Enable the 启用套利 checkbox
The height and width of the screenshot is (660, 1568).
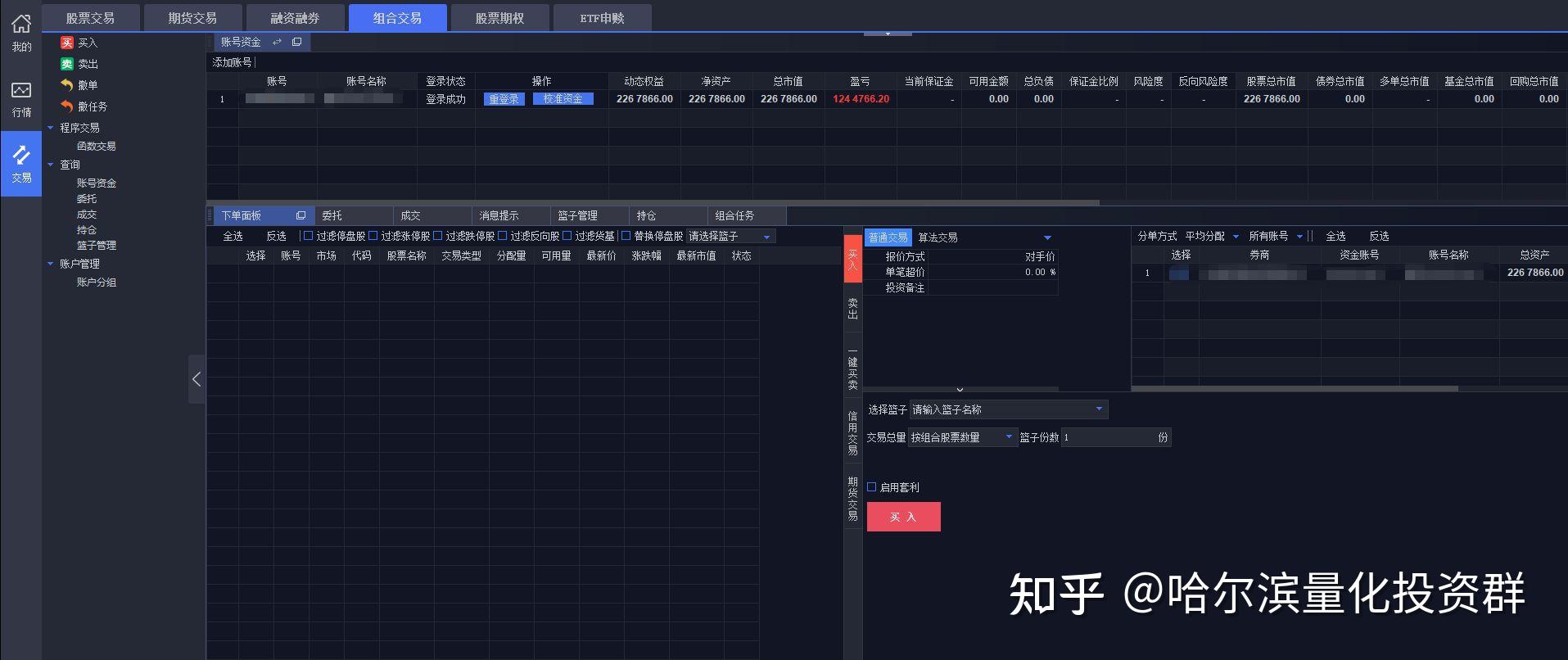872,487
